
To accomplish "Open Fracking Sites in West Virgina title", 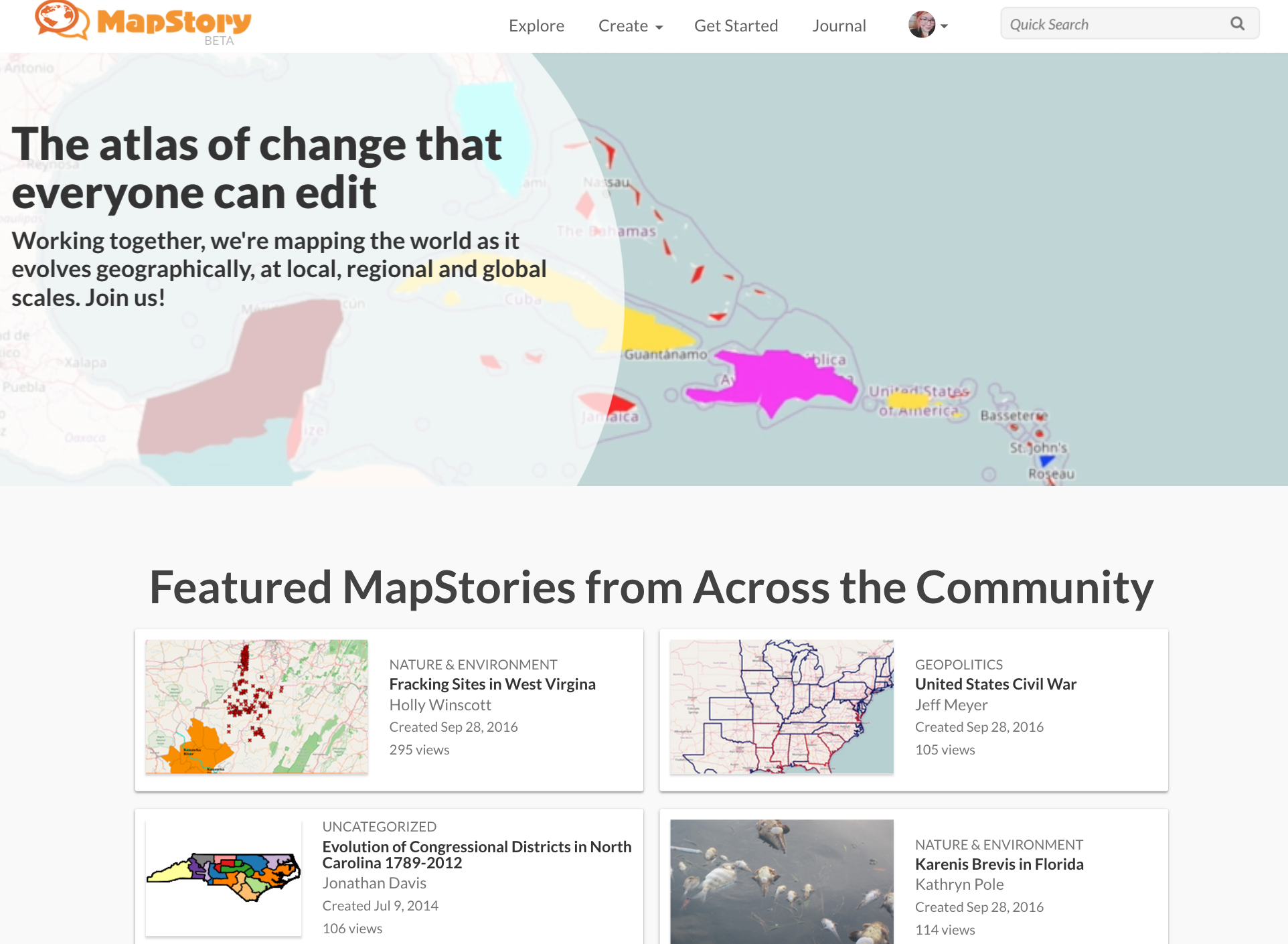I will click(492, 684).
